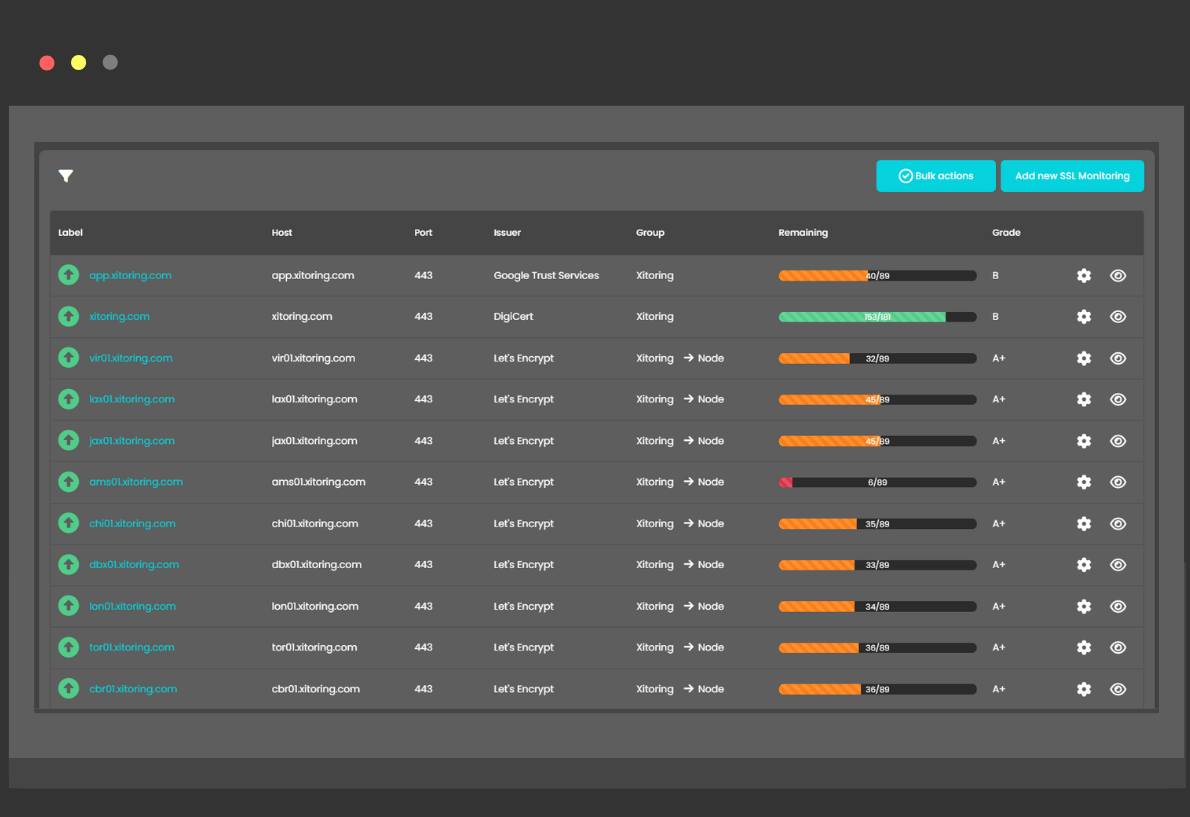
Task: Click 'Google Trust Services' issuer cell
Action: (x=546, y=275)
